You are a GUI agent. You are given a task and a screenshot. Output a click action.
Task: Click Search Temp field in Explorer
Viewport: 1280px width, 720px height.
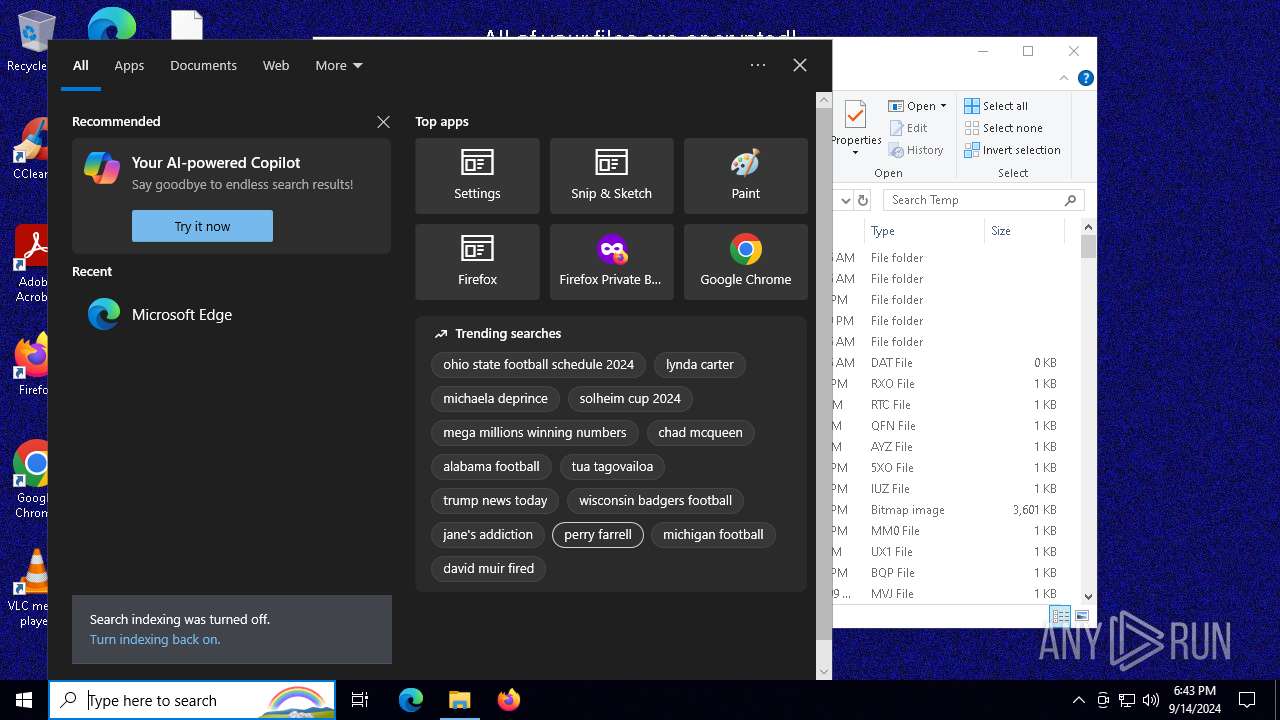(984, 200)
